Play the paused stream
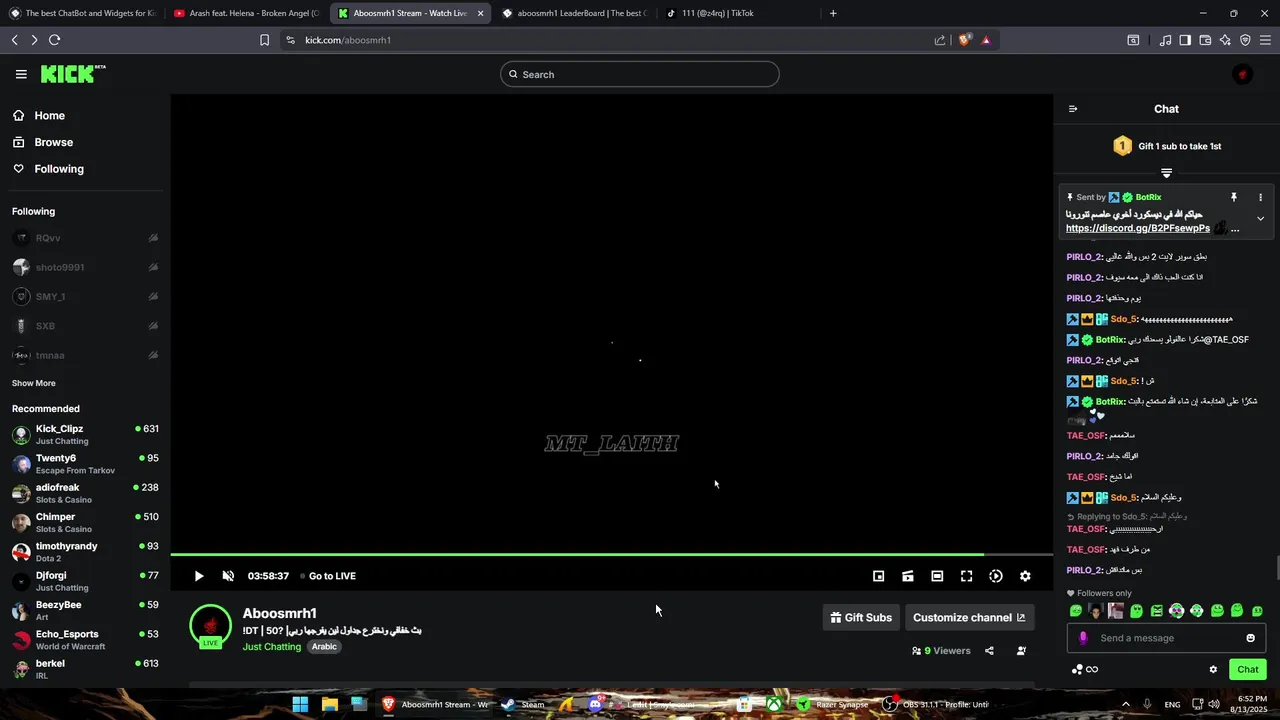This screenshot has width=1280, height=720. [x=198, y=576]
